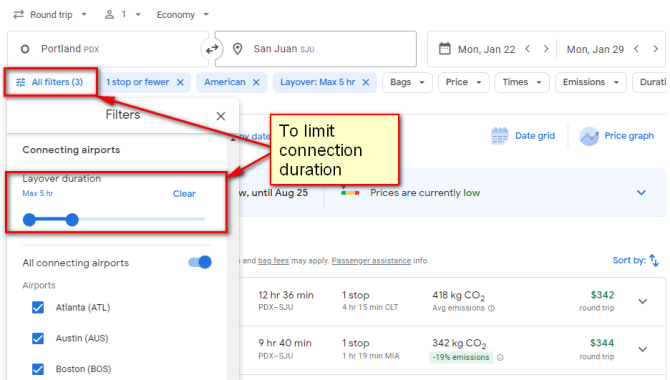Viewport: 670px width, 380px height.
Task: Clear the layover duration filter
Action: pos(184,194)
